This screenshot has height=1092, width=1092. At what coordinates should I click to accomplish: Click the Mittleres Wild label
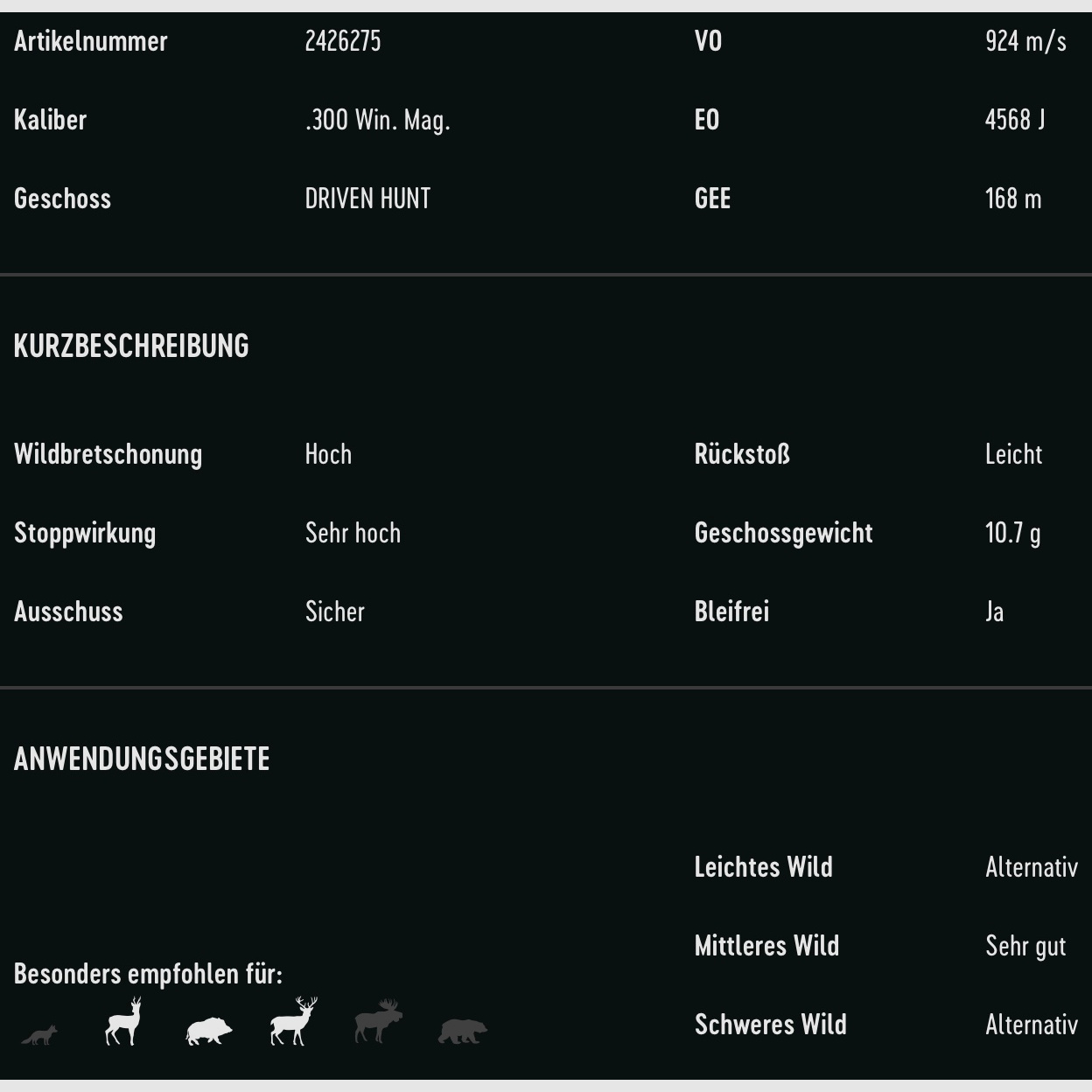[x=766, y=946]
